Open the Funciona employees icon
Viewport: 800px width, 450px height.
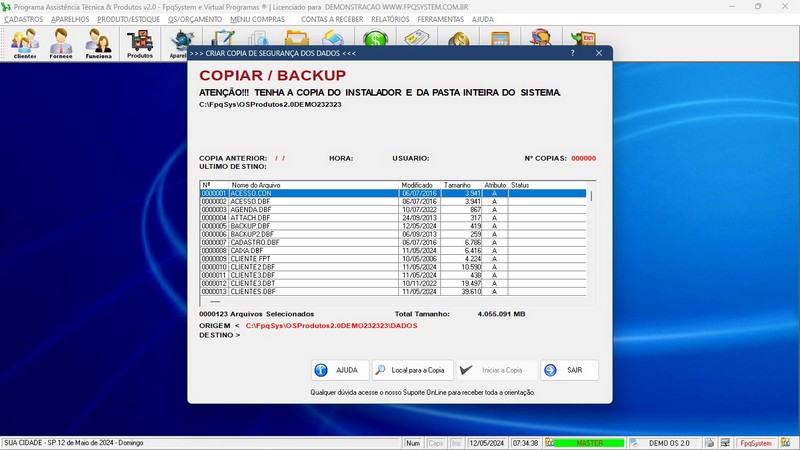tap(98, 43)
